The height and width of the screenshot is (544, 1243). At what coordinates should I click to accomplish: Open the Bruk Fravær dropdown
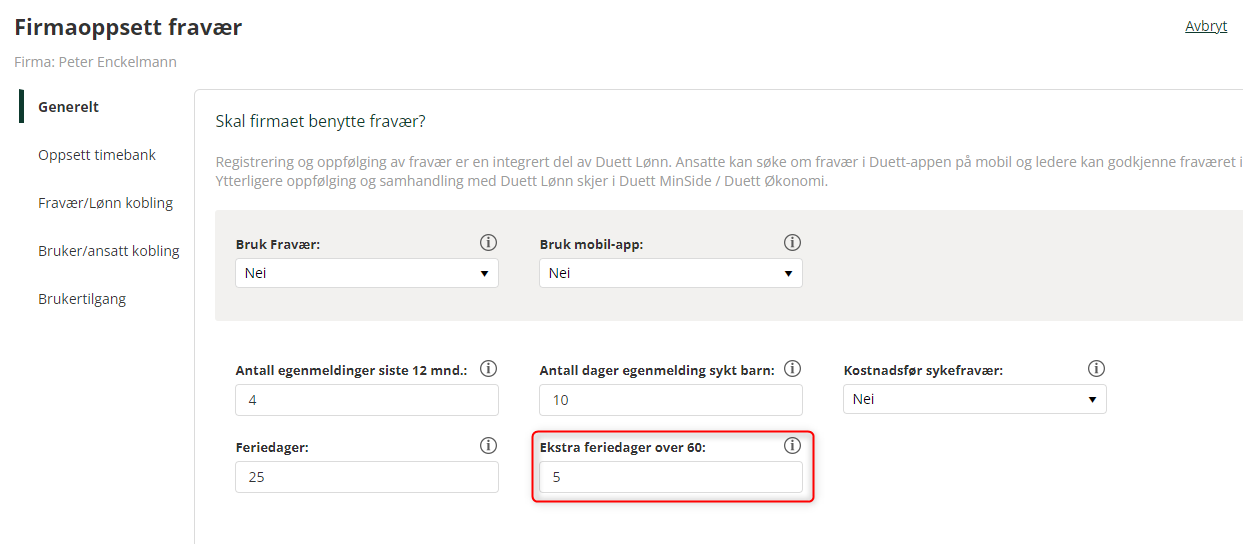point(367,273)
